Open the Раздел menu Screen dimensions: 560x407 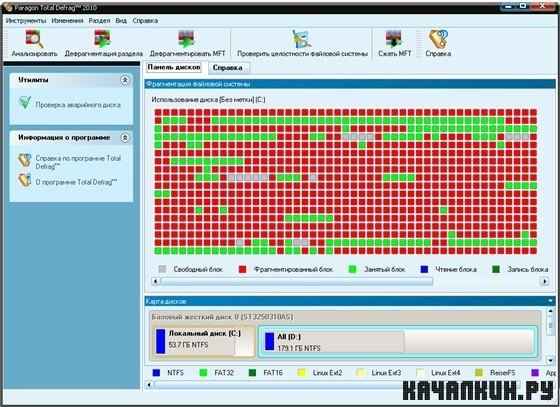pyautogui.click(x=99, y=21)
